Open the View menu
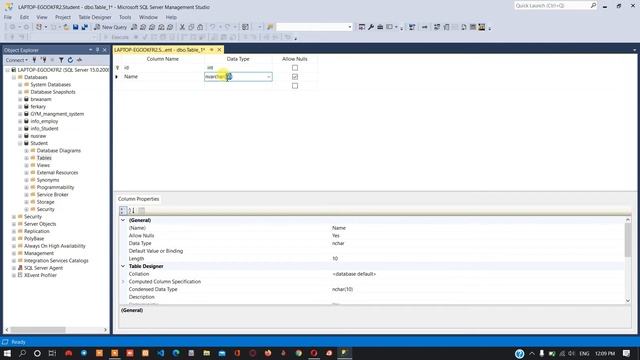This screenshot has width=640, height=360. pos(42,17)
